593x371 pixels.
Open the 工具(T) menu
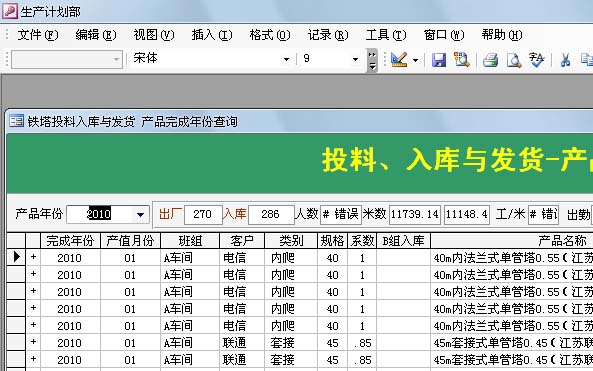tap(386, 35)
